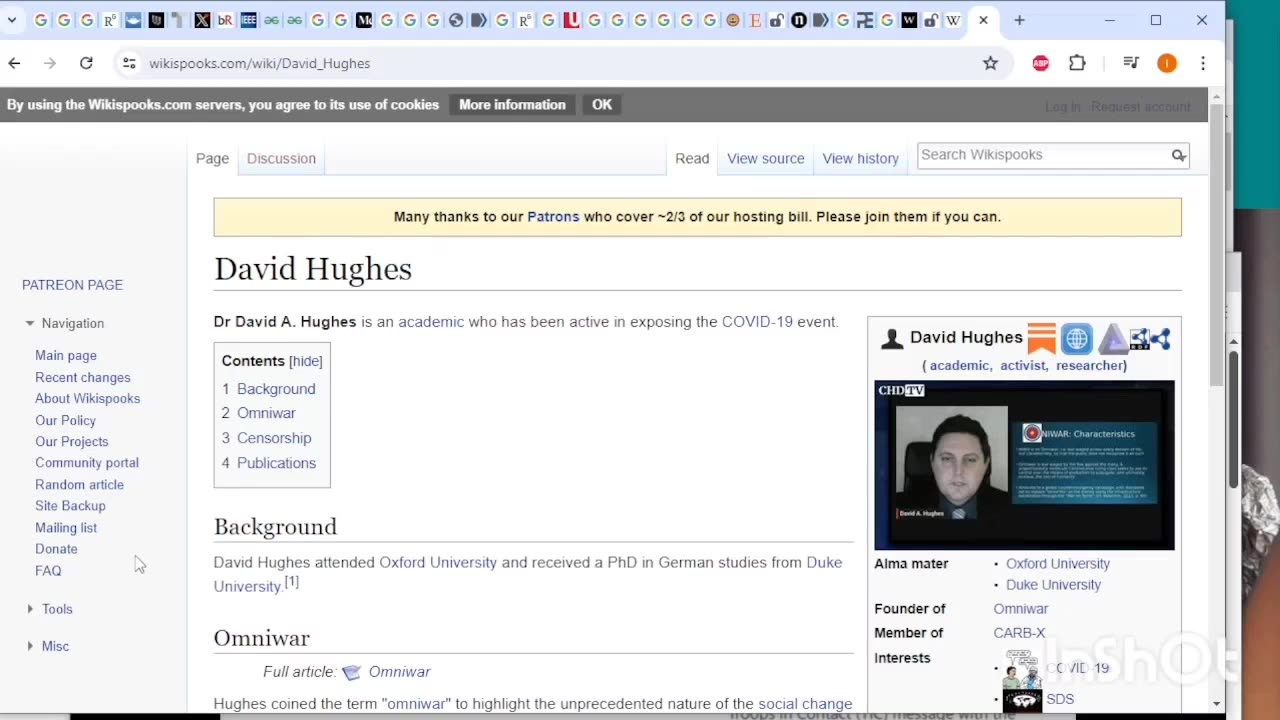
Task: Open the PATREON PAGE sidebar link
Action: pos(72,285)
